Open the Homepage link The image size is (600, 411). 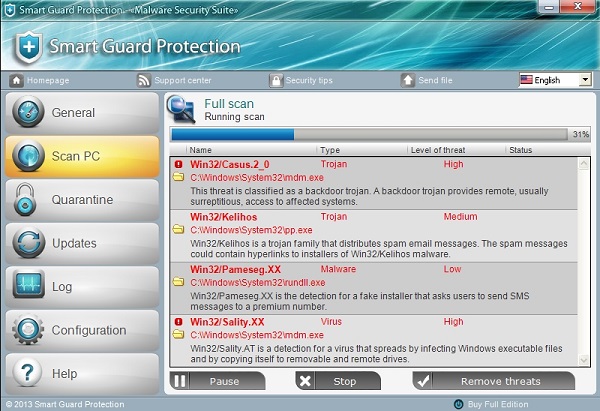[48, 80]
